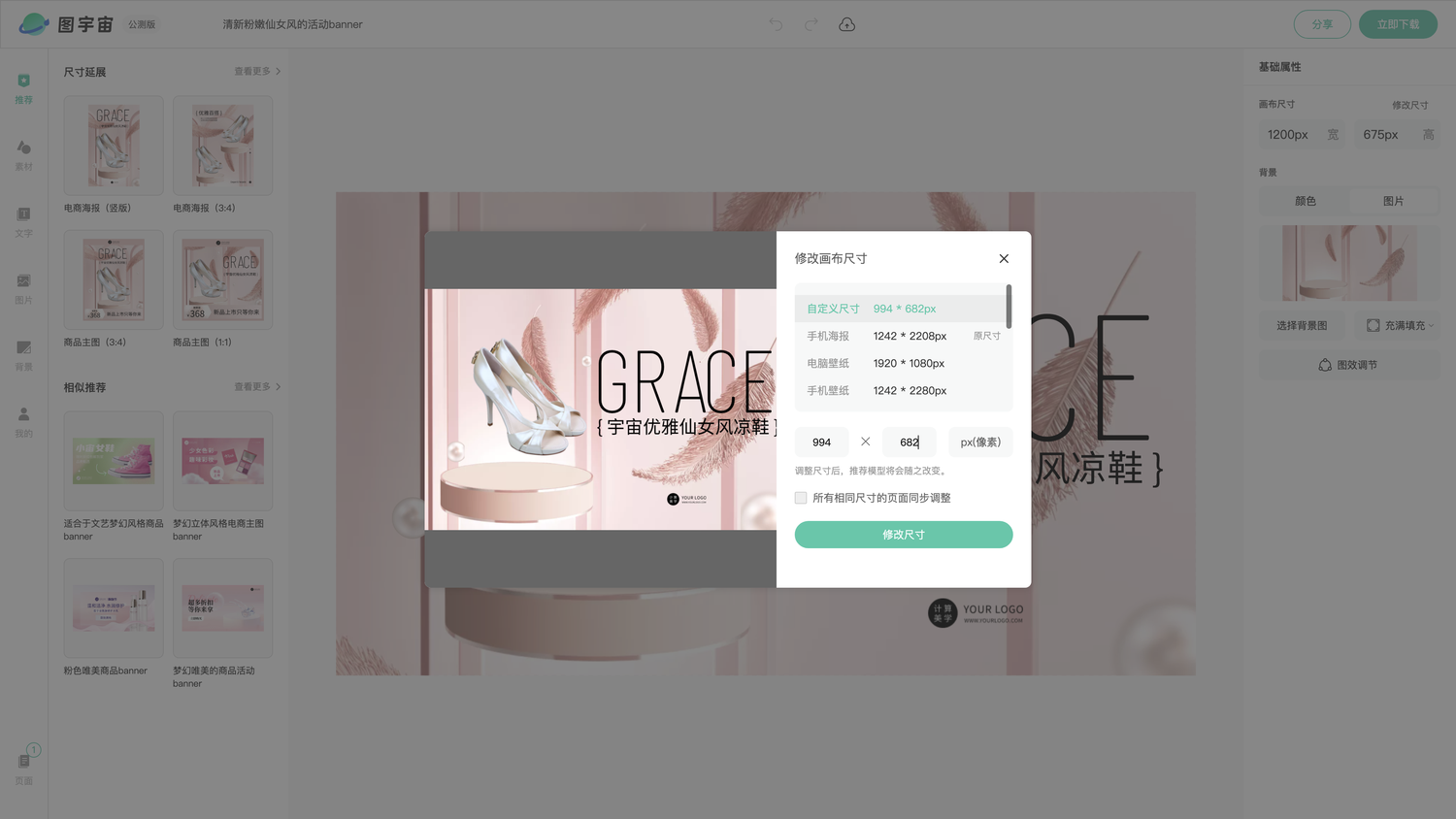Screen dimensions: 1456x819
Task: Expand 查看更多 for 尺寸延展
Action: (x=257, y=72)
